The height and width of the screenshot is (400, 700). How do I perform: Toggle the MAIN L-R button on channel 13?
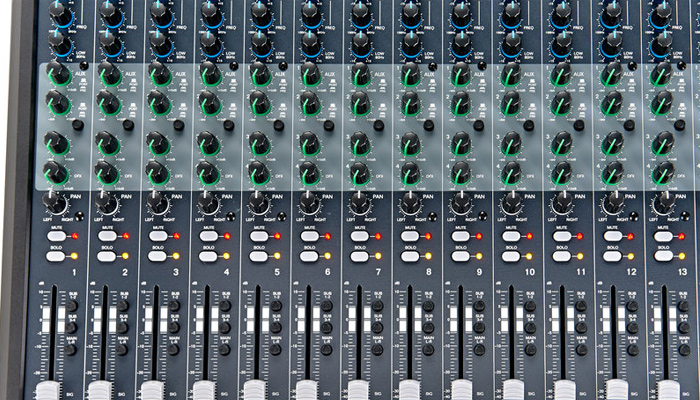(684, 350)
